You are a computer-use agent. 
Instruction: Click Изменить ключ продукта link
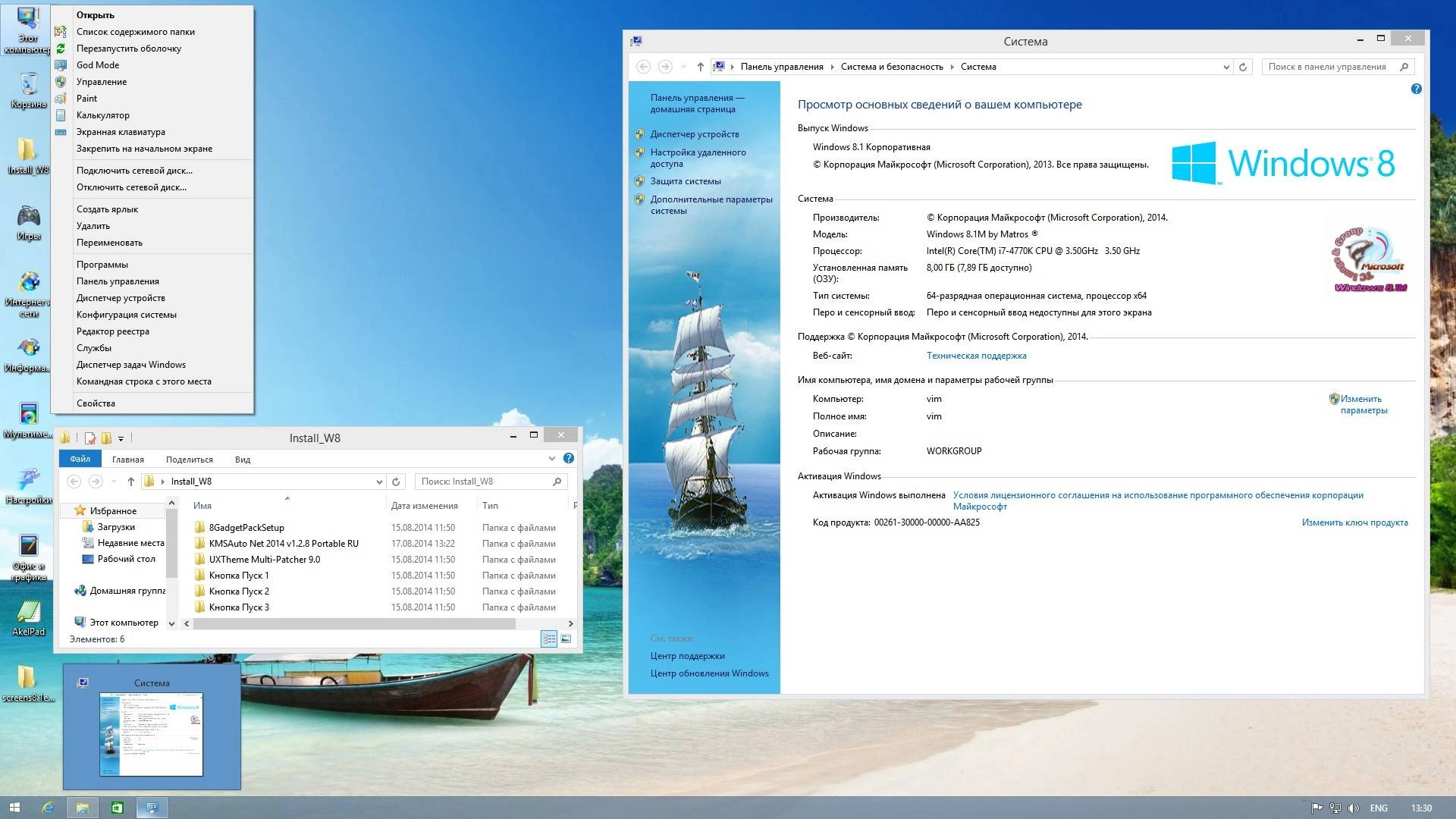coord(1354,522)
